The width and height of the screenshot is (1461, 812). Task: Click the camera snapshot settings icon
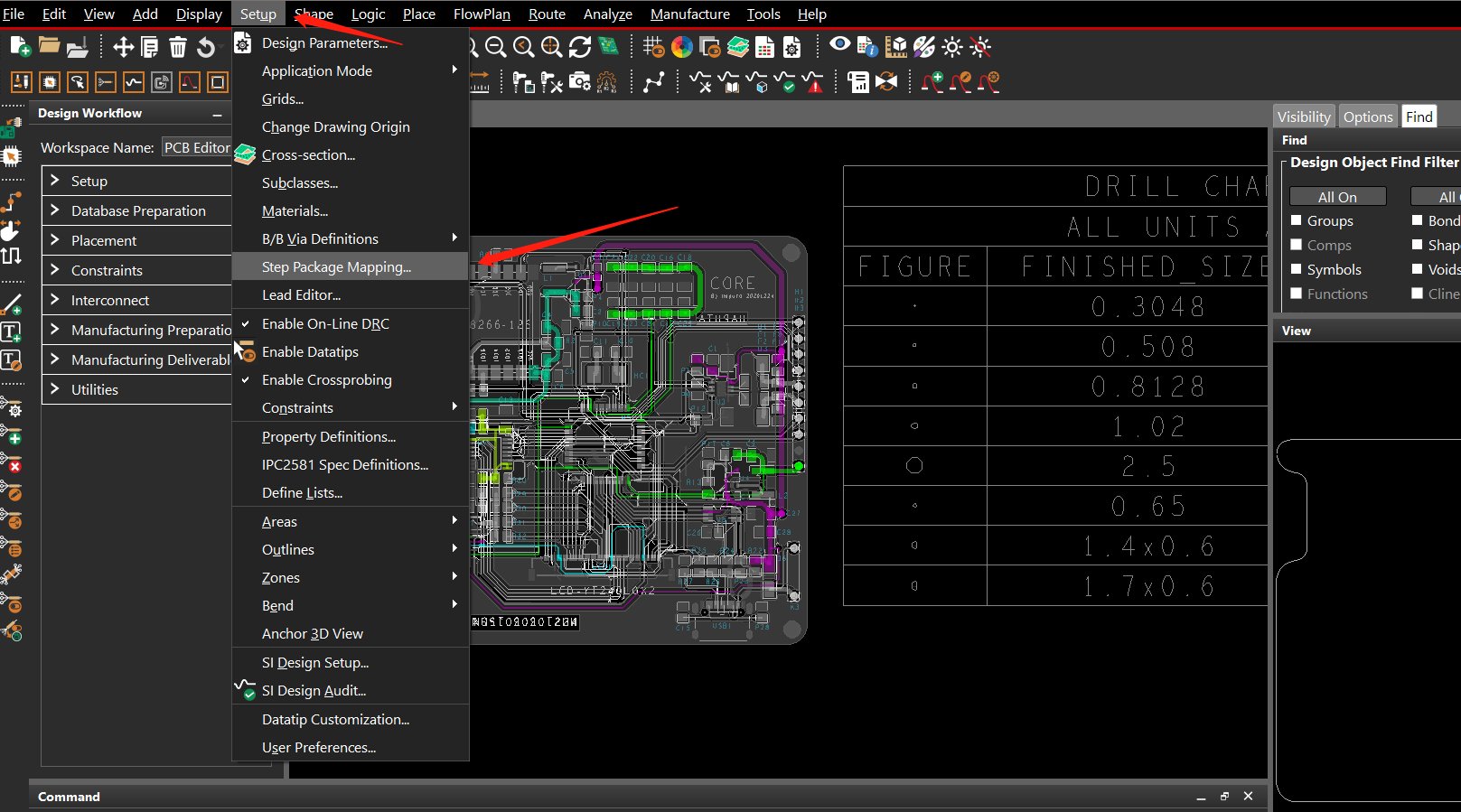click(x=579, y=82)
